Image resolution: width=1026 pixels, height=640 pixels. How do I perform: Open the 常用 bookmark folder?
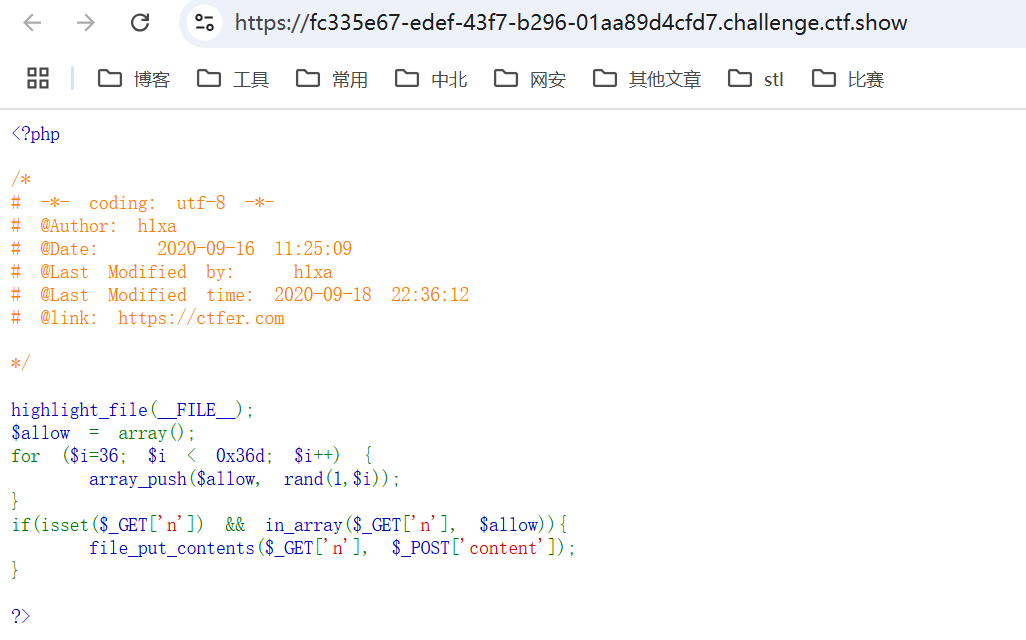click(x=332, y=79)
